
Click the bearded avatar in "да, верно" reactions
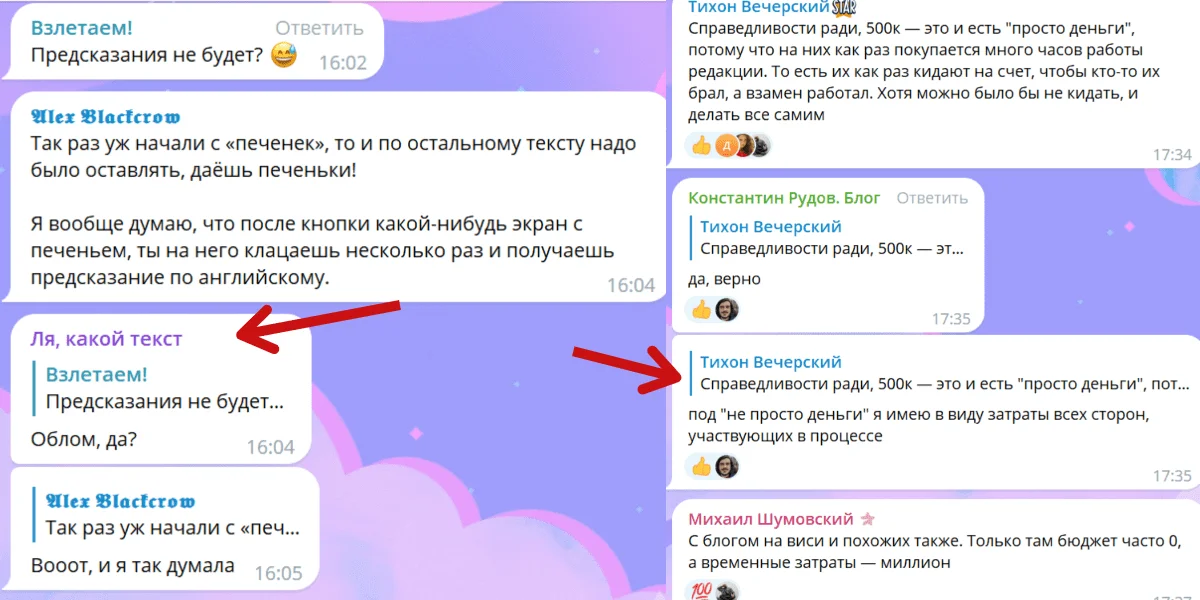[727, 310]
